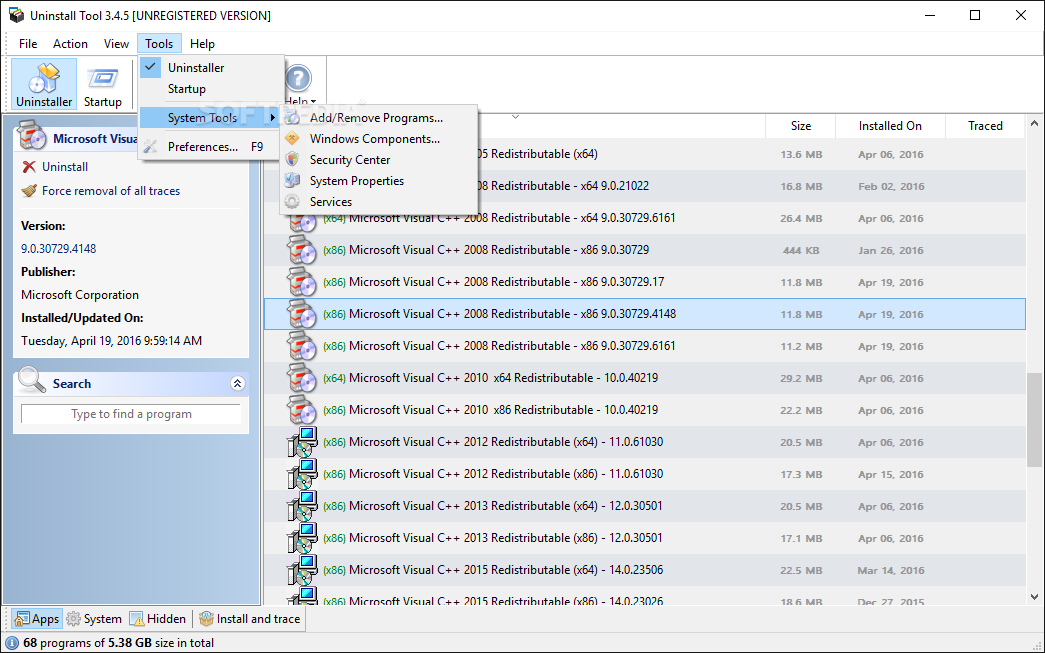This screenshot has height=653, width=1045.
Task: Open the Help menu in menu bar
Action: coord(202,44)
